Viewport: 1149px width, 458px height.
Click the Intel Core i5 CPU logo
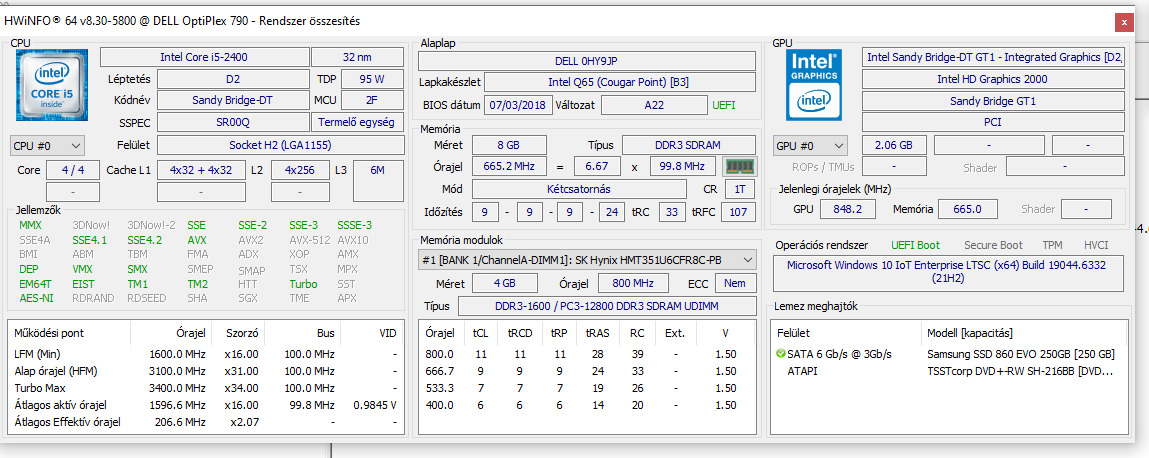pyautogui.click(x=51, y=85)
